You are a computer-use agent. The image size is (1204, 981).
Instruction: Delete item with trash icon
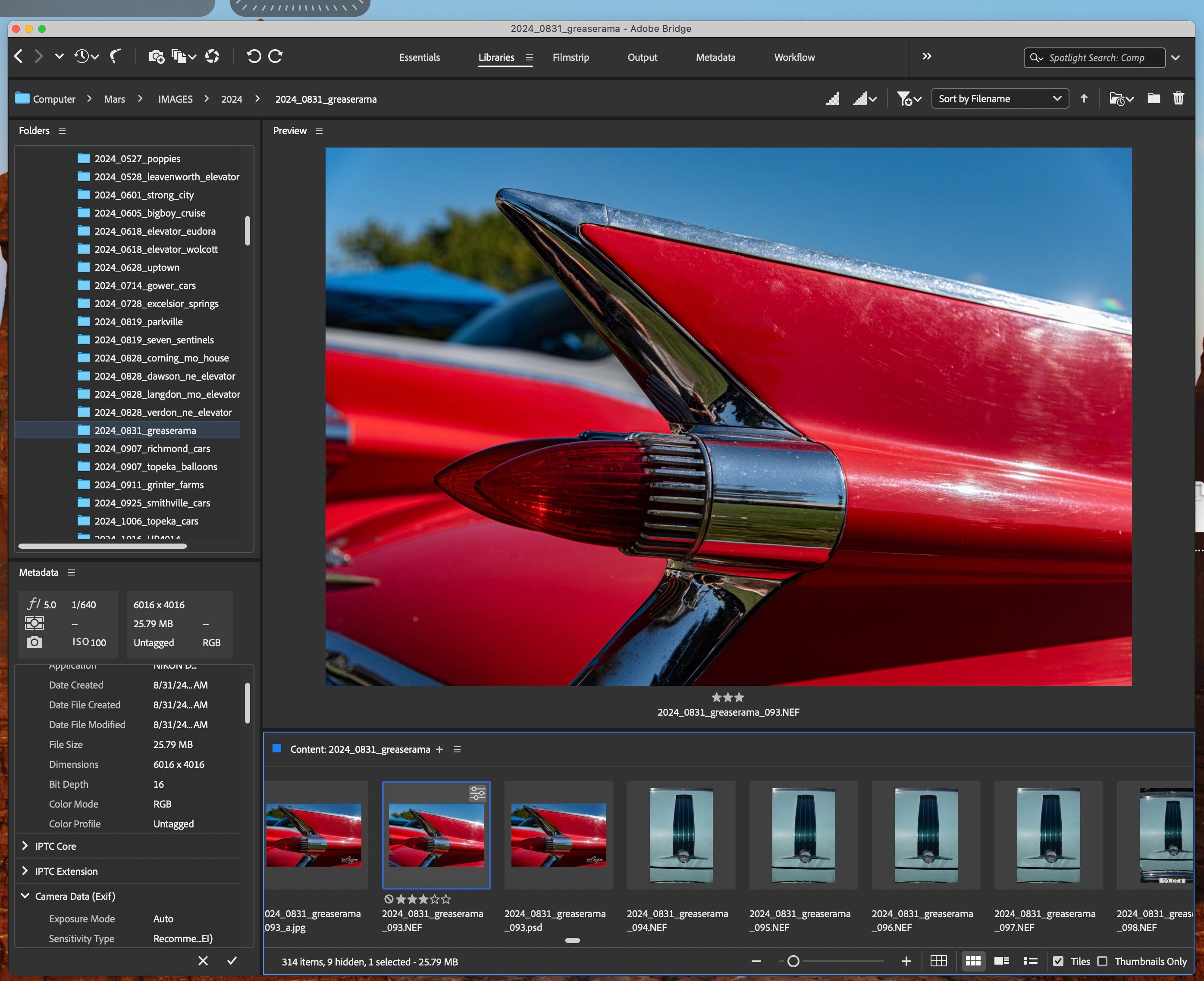coord(1178,99)
